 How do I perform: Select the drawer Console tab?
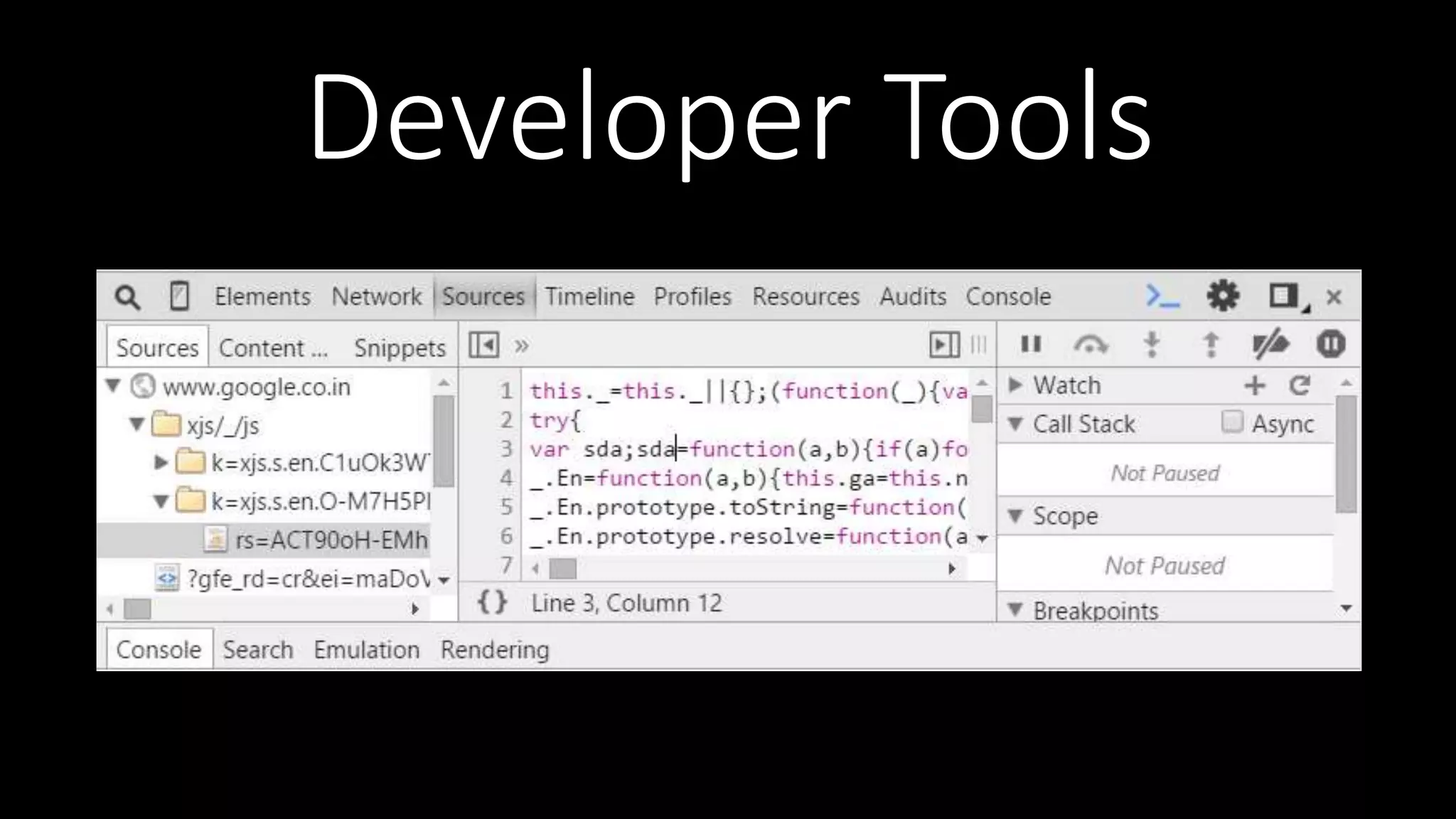pyautogui.click(x=159, y=649)
